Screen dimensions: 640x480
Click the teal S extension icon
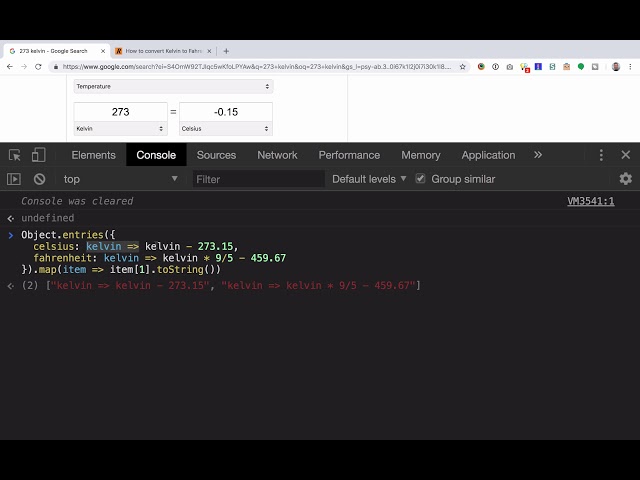click(x=552, y=67)
